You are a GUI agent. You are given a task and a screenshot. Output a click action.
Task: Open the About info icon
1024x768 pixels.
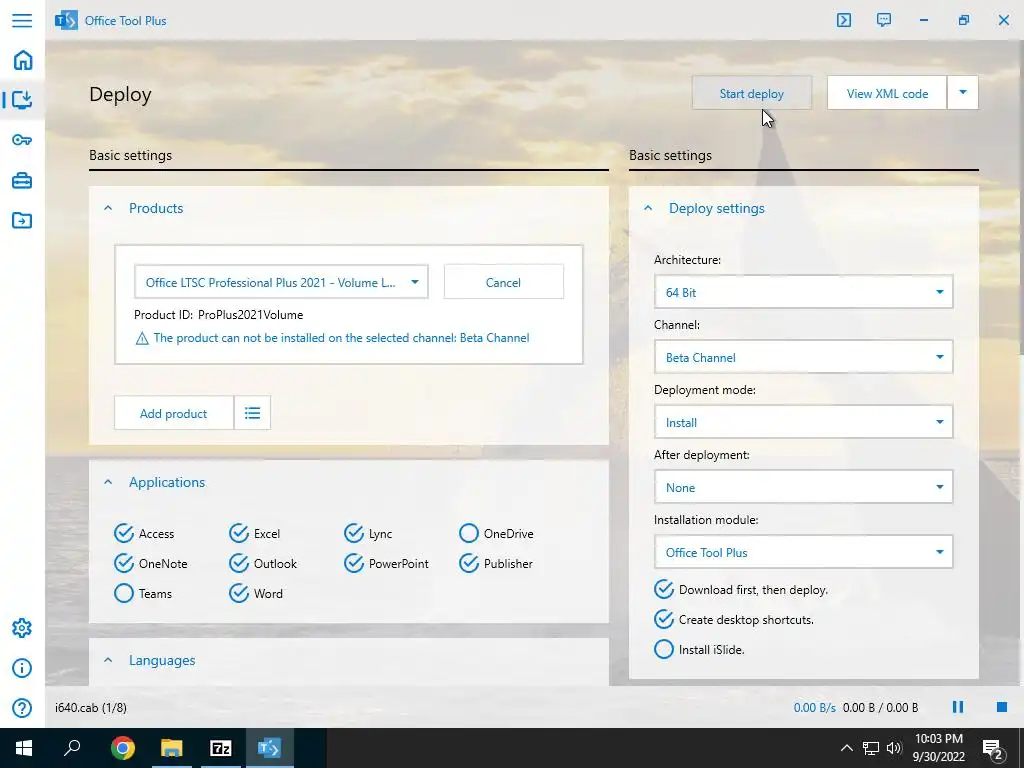coord(22,668)
